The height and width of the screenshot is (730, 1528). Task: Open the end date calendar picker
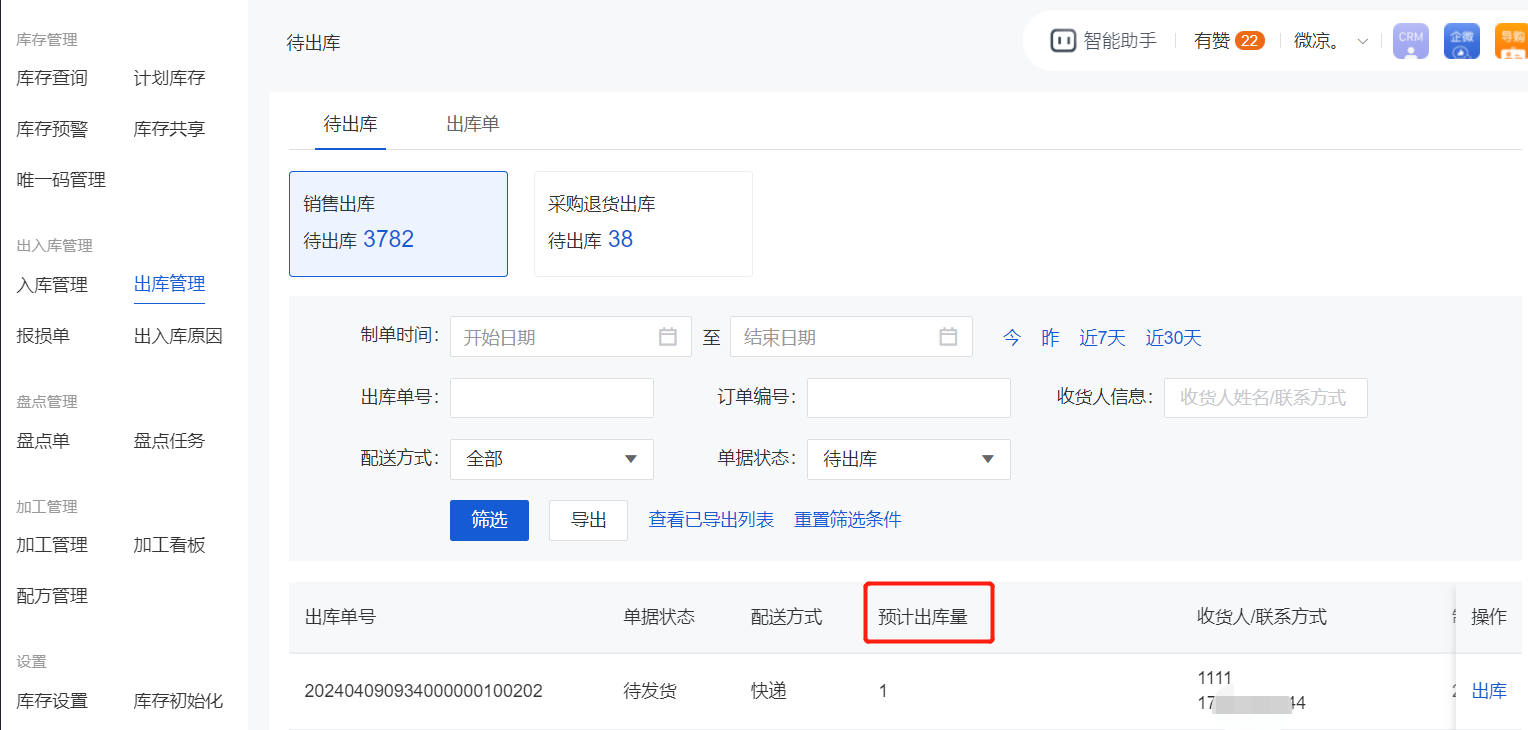(948, 337)
